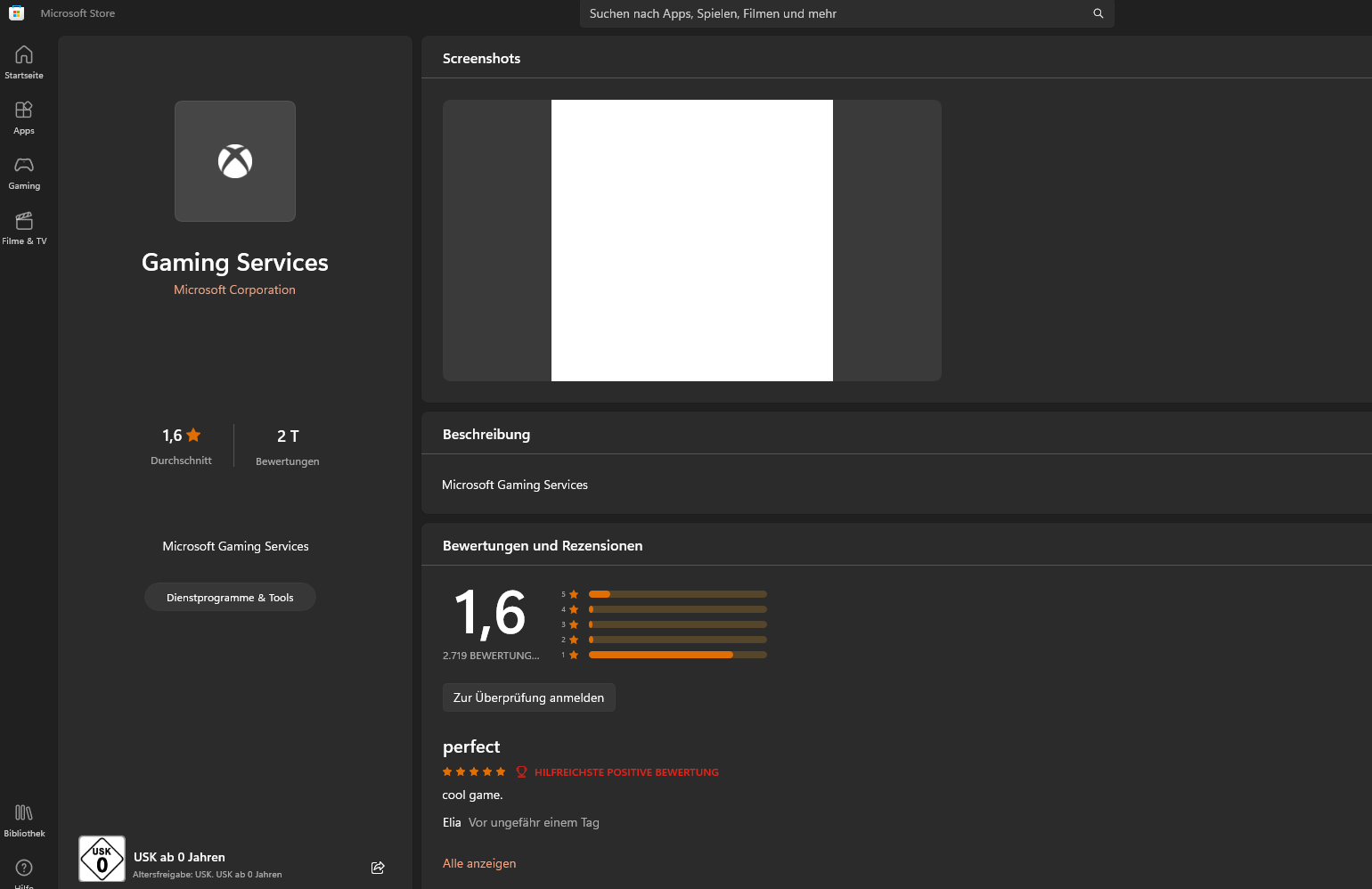Focus the search field for apps and games

pos(846,13)
